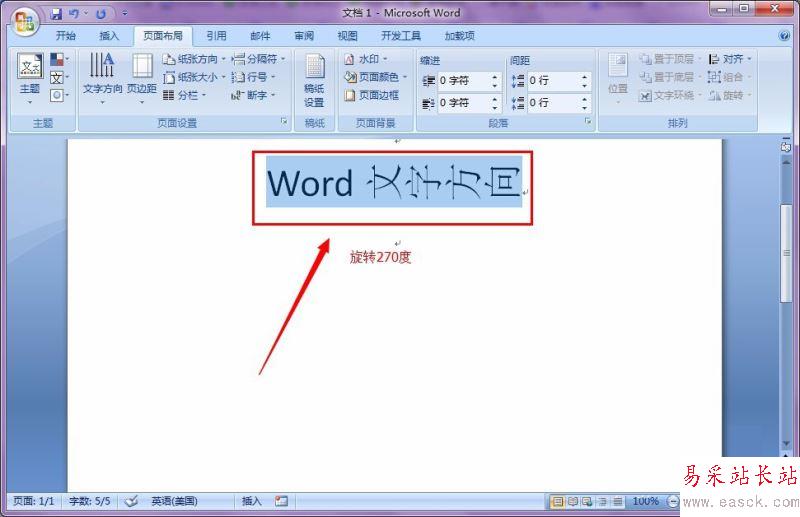Save document via quick access icon
The width and height of the screenshot is (800, 517).
tap(56, 14)
